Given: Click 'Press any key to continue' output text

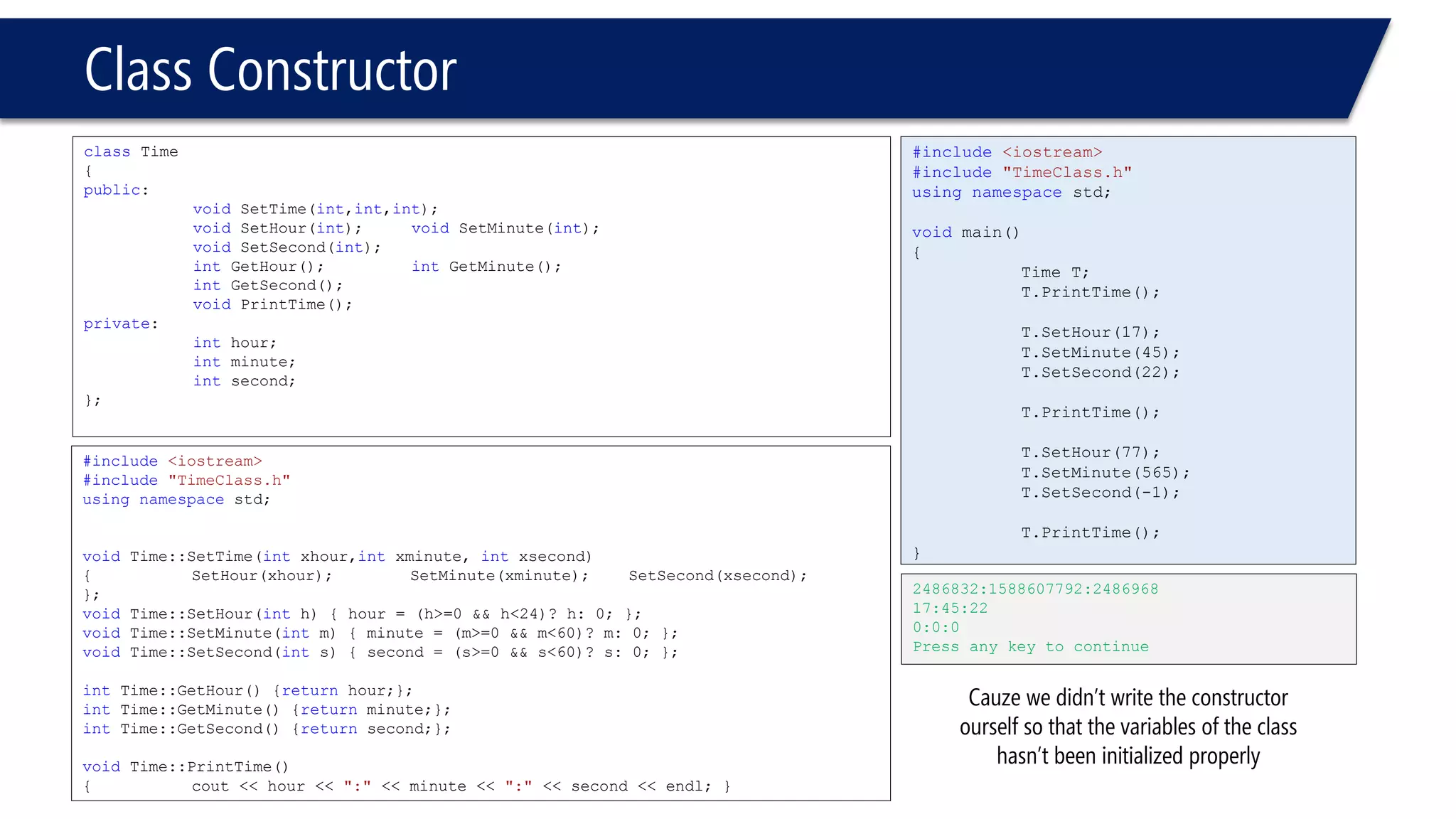Looking at the screenshot, I should [x=1030, y=647].
